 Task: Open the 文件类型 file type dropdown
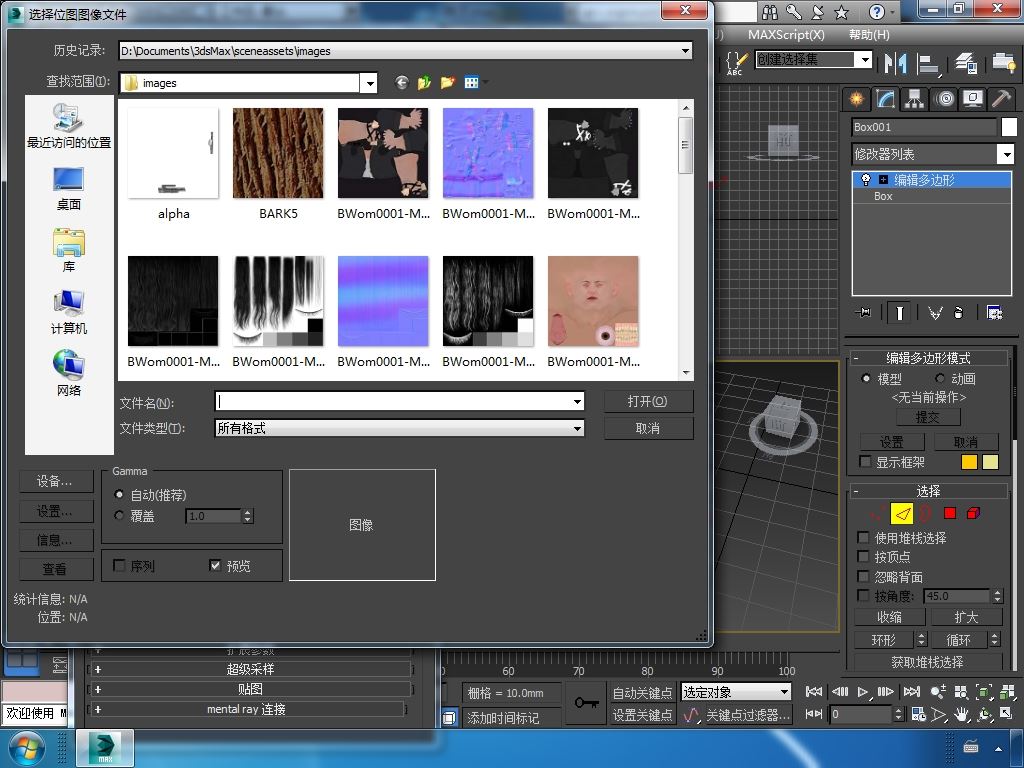[x=577, y=428]
